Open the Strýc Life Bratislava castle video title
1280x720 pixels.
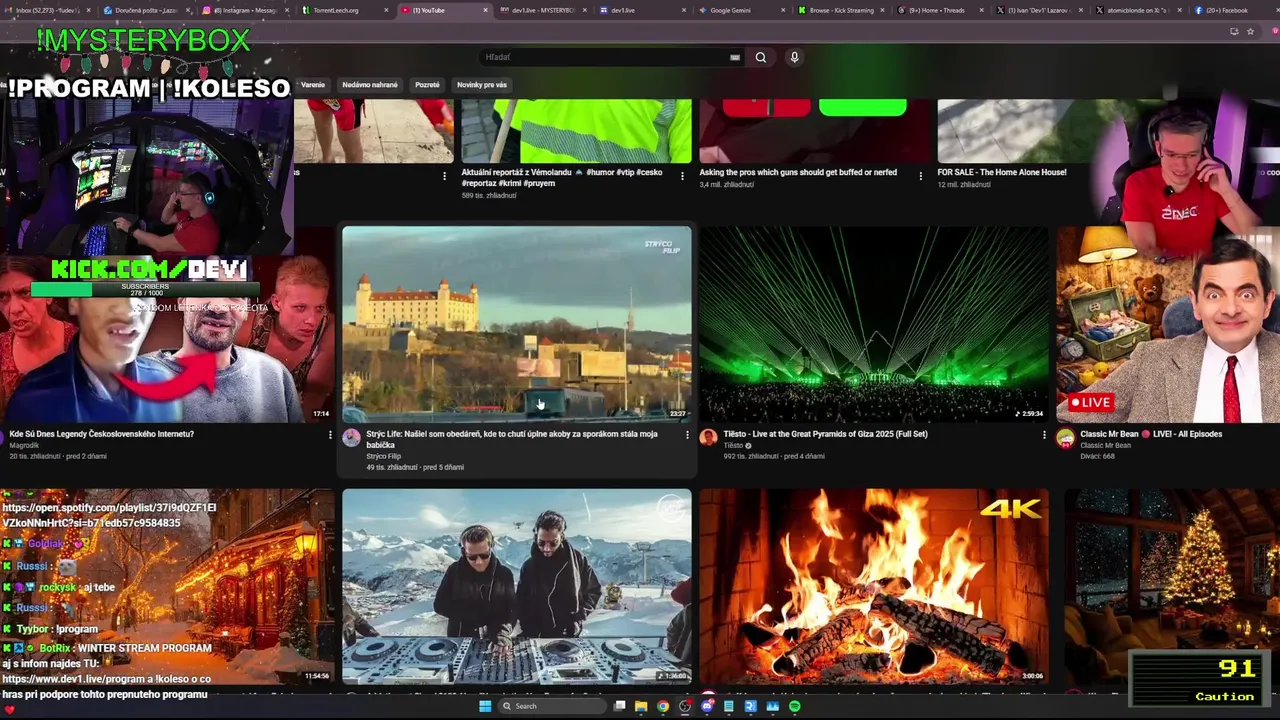(x=512, y=439)
